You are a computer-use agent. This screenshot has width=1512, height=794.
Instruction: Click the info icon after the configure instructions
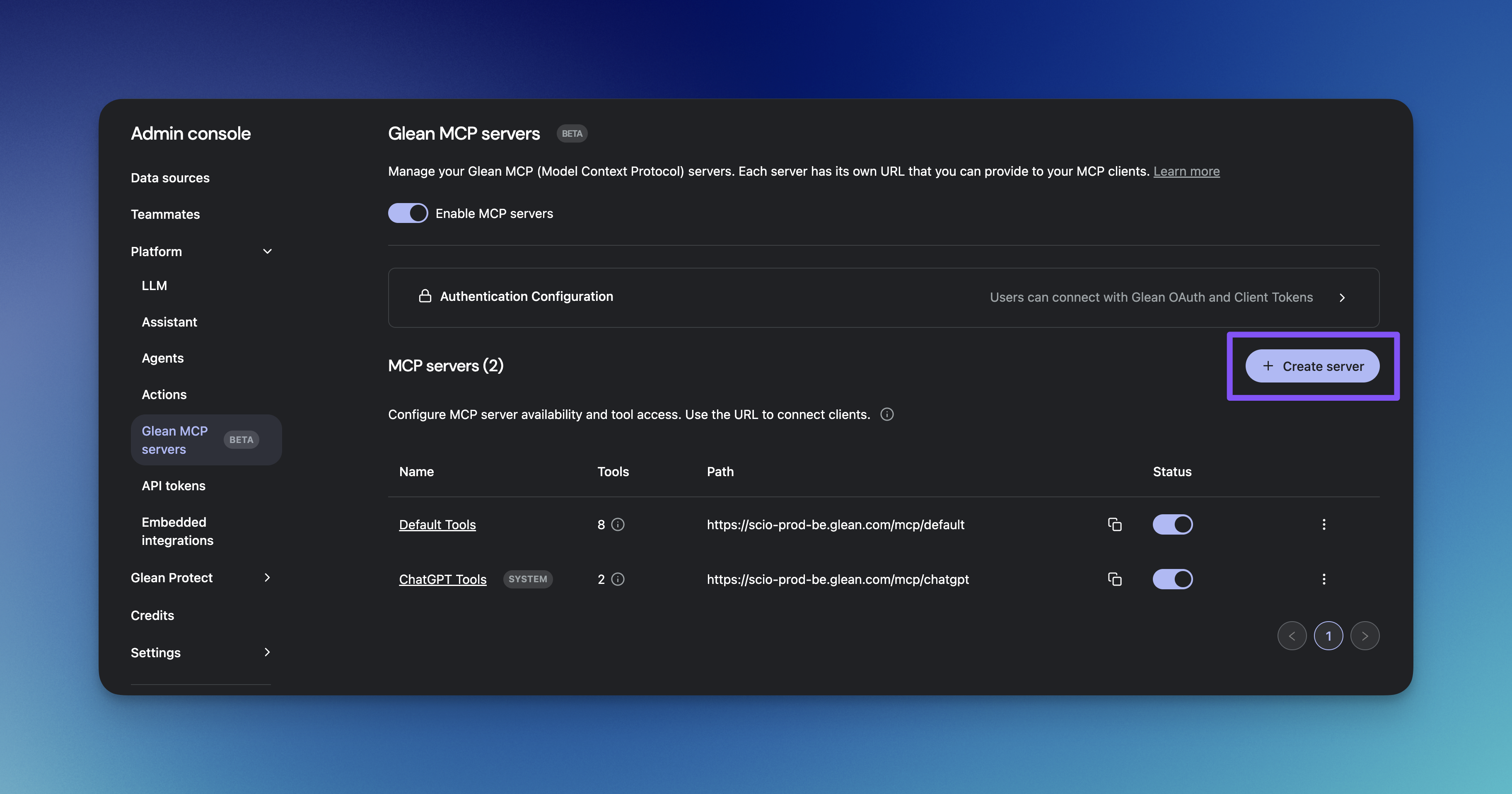click(887, 414)
